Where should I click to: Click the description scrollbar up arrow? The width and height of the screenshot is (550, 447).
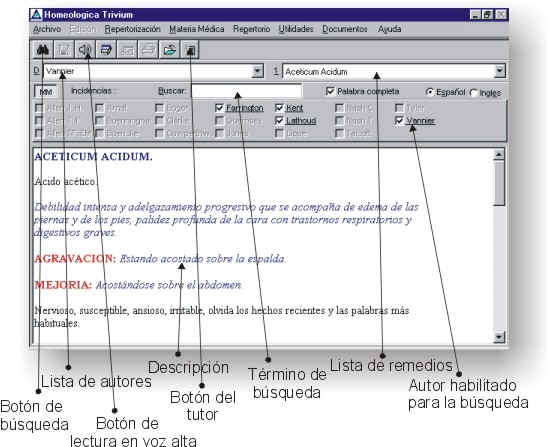(x=499, y=154)
